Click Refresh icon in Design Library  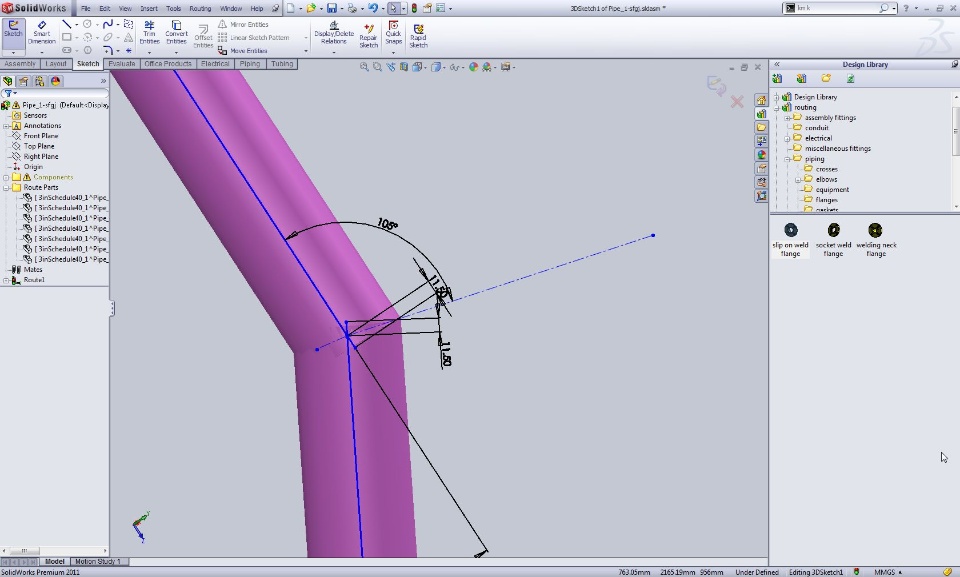(x=850, y=78)
